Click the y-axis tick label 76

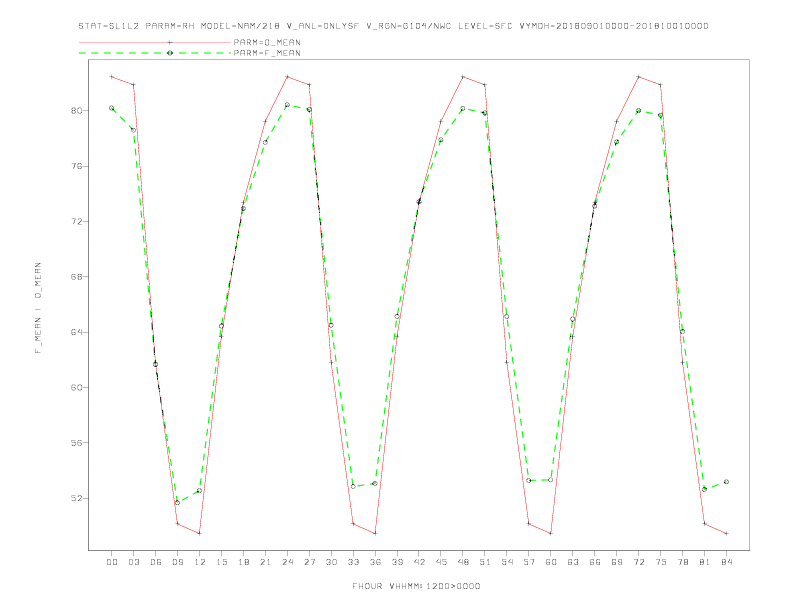(76, 166)
